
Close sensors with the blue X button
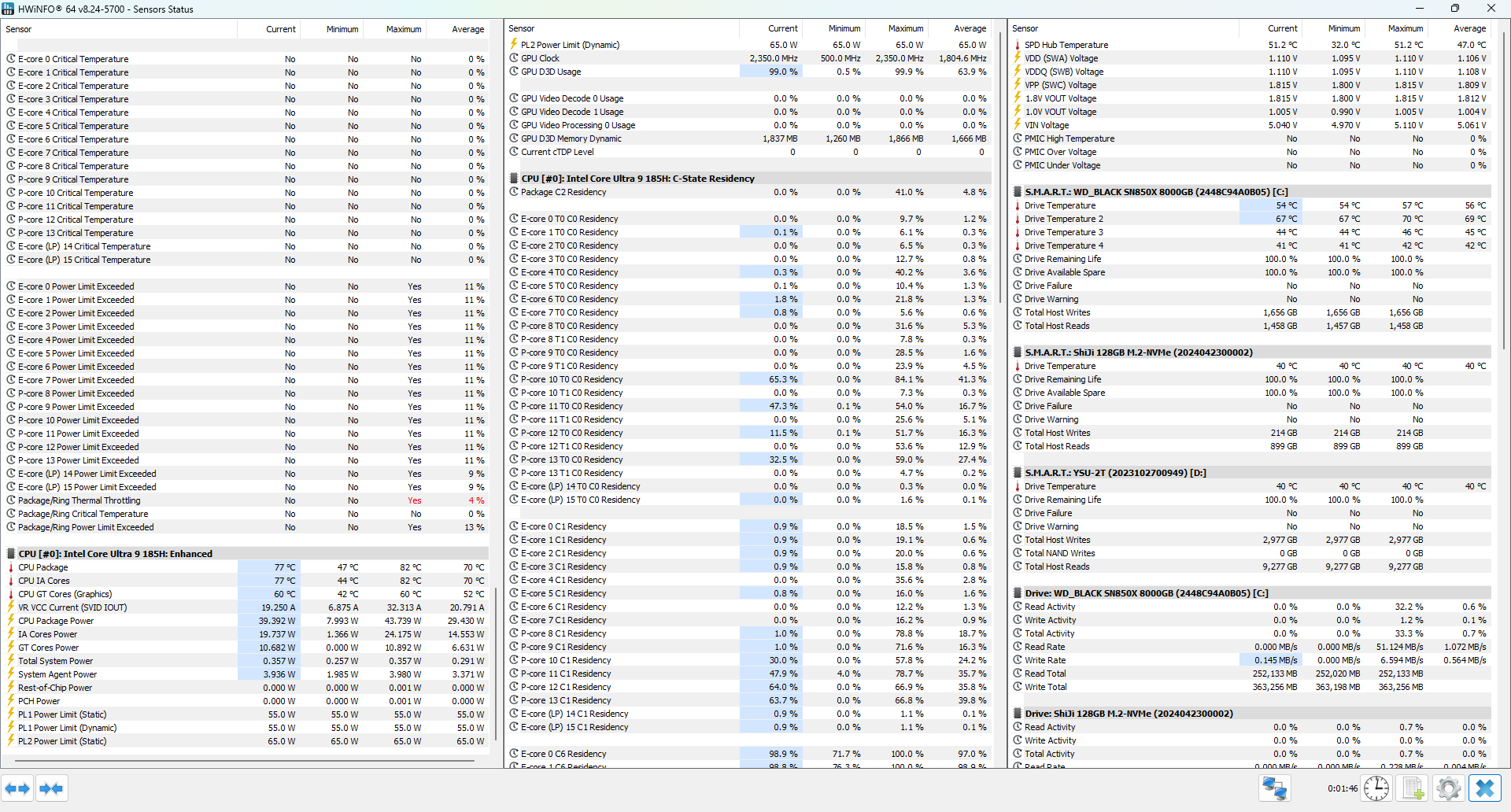(1485, 788)
